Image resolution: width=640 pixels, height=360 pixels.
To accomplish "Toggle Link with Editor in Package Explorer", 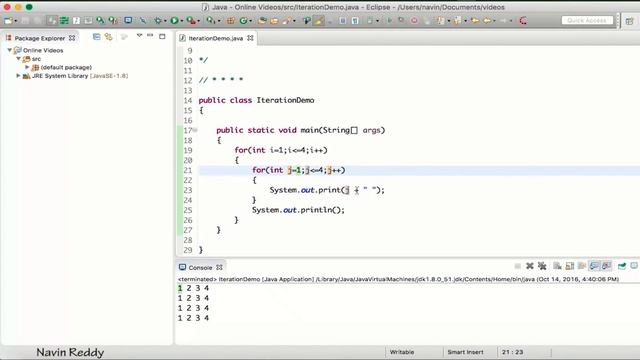I will coord(109,37).
